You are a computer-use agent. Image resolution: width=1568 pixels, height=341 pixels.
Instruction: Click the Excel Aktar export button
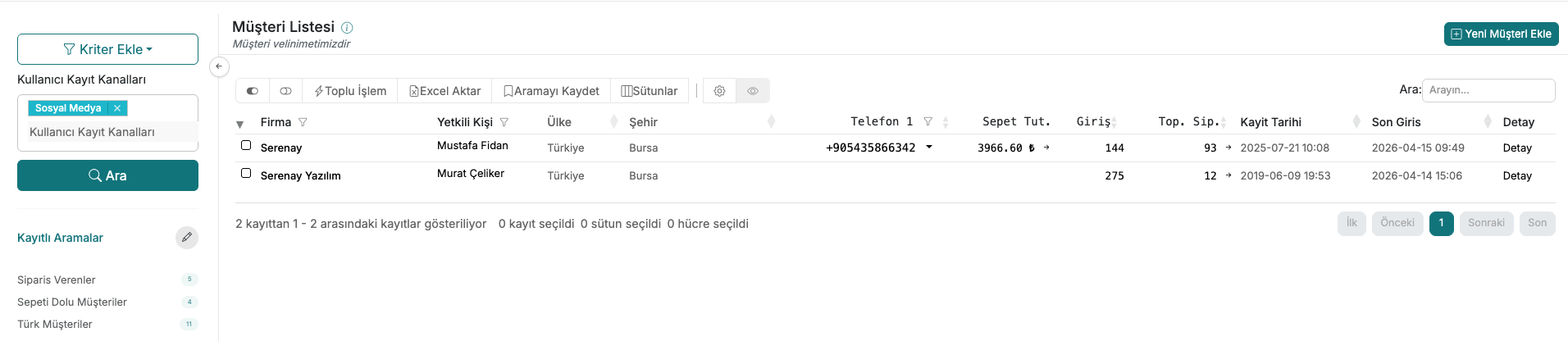[444, 91]
